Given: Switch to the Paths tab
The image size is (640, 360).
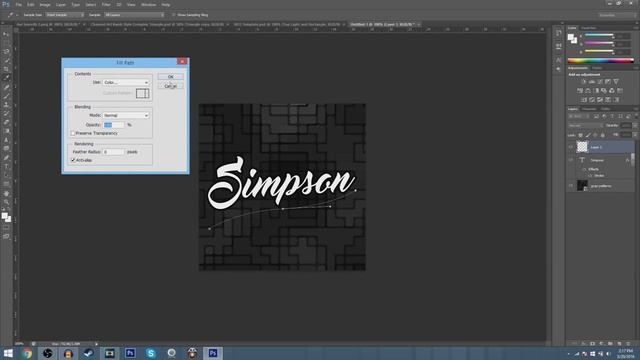Looking at the screenshot, I should tap(605, 109).
